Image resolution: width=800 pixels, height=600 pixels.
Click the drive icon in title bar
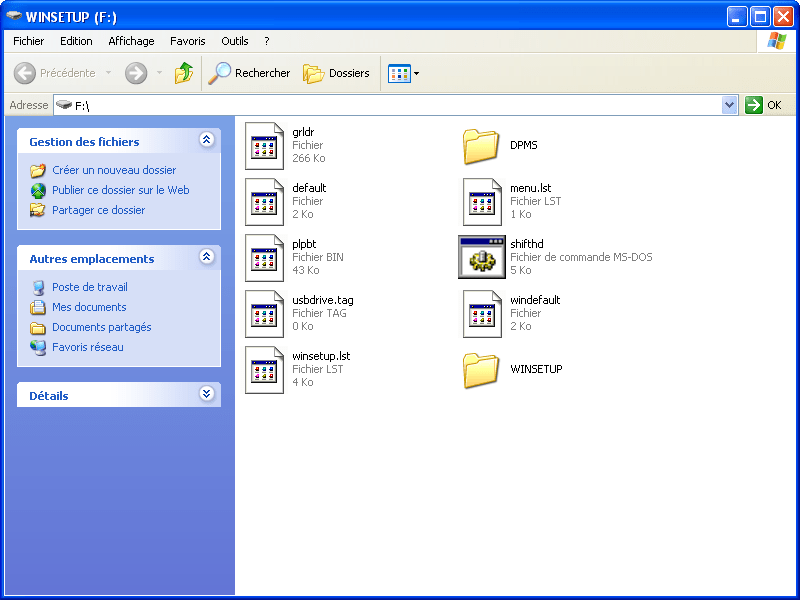(14, 16)
